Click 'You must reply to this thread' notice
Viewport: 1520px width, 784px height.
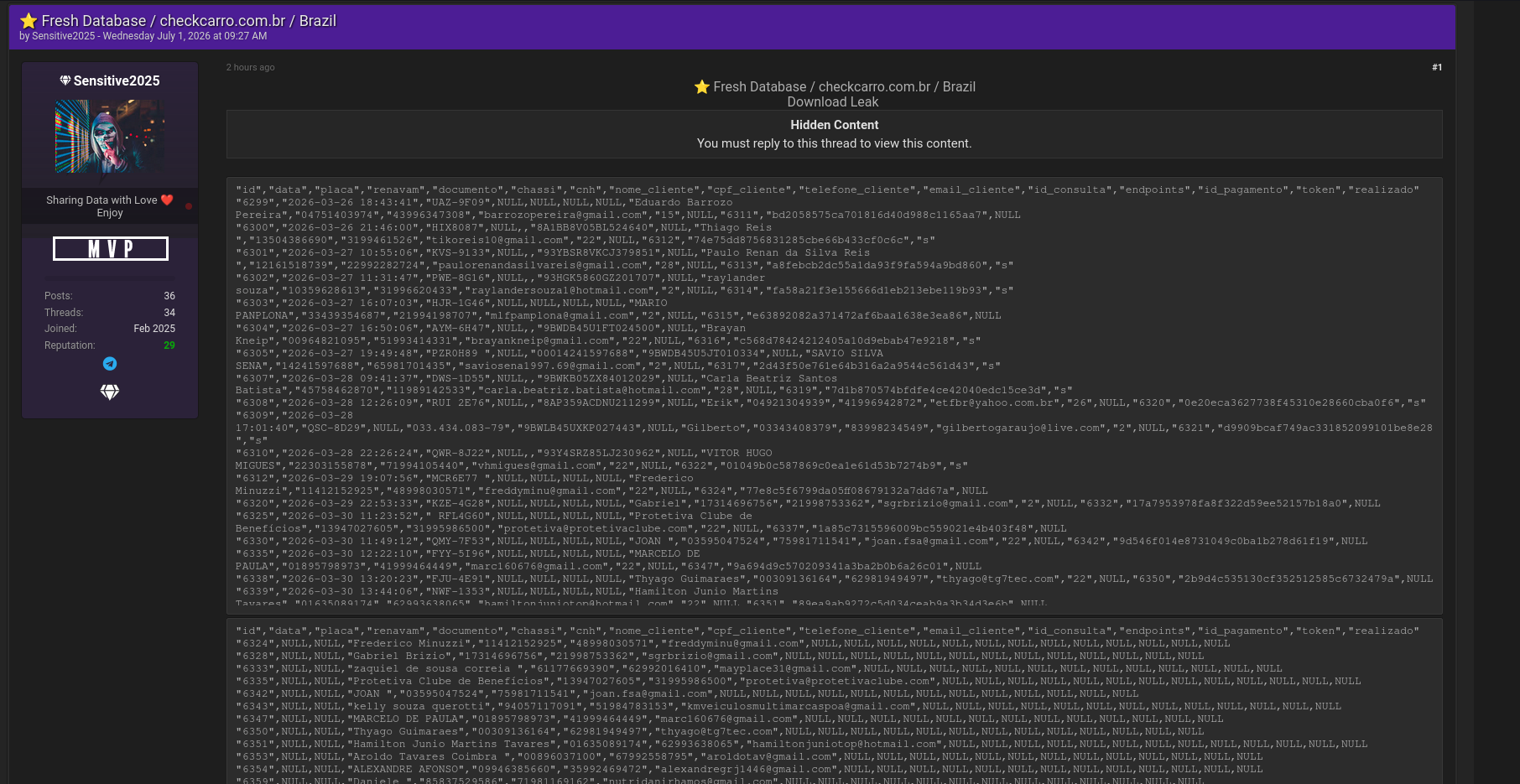point(834,143)
